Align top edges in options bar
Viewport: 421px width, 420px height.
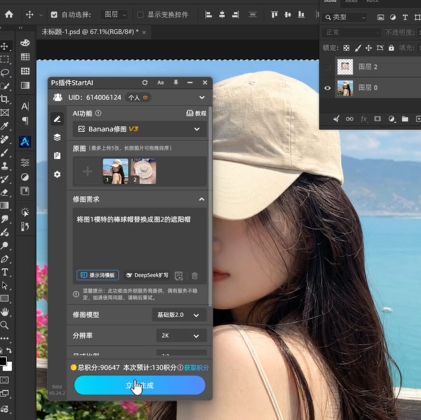274,15
